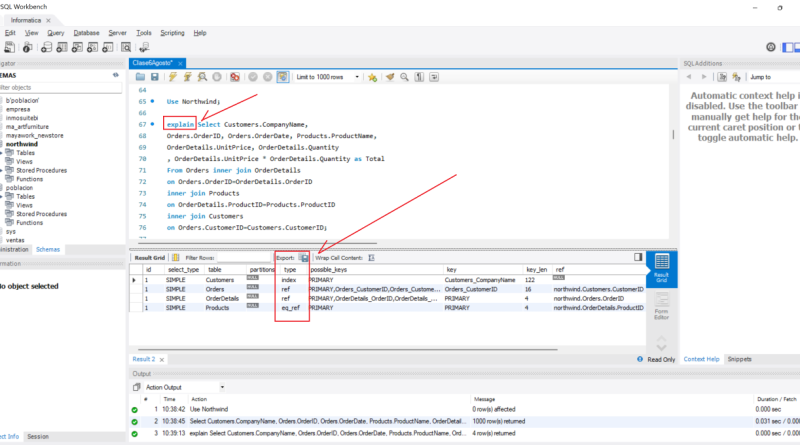Go forward in SQL Additions help

(704, 77)
